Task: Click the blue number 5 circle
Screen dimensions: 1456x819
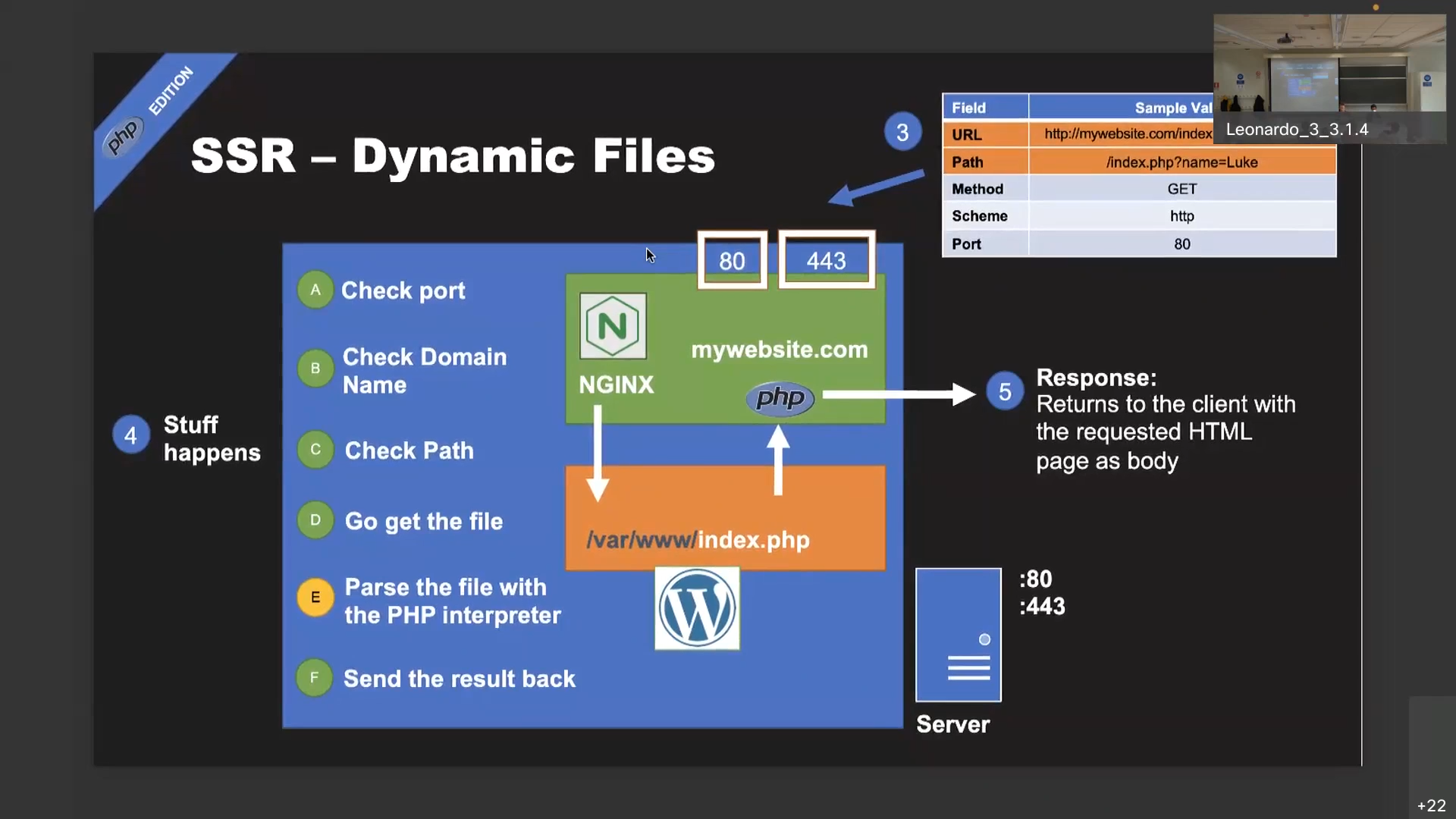Action: [1005, 391]
